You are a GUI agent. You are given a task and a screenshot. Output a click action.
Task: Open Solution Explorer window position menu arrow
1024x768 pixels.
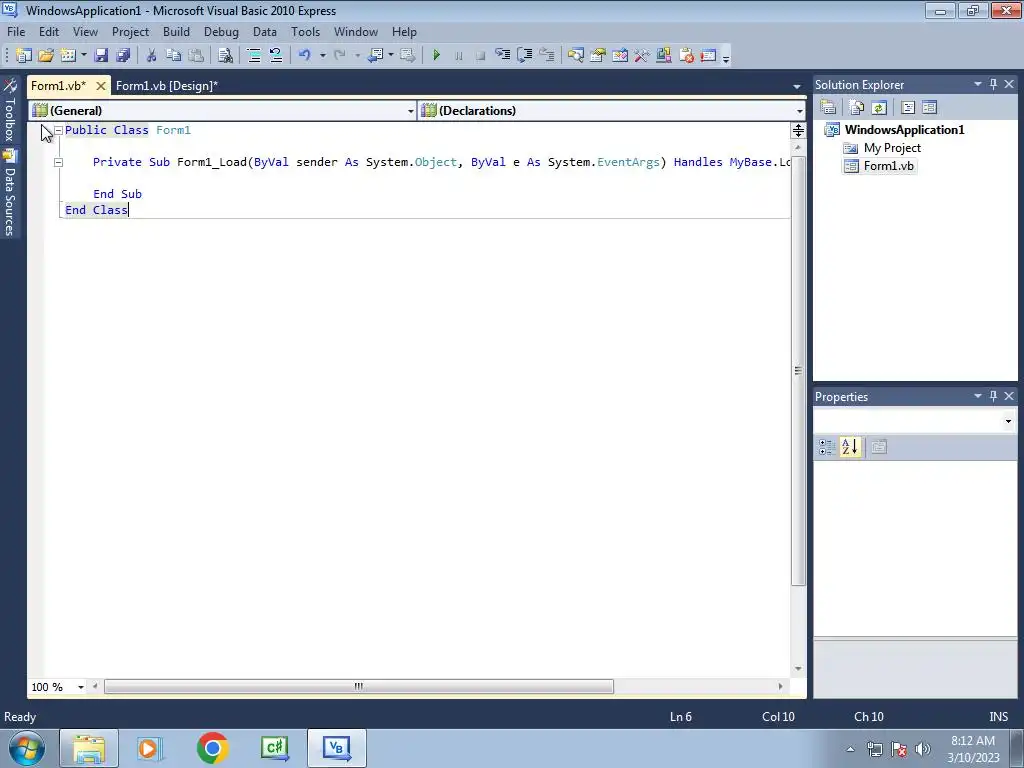tap(978, 84)
